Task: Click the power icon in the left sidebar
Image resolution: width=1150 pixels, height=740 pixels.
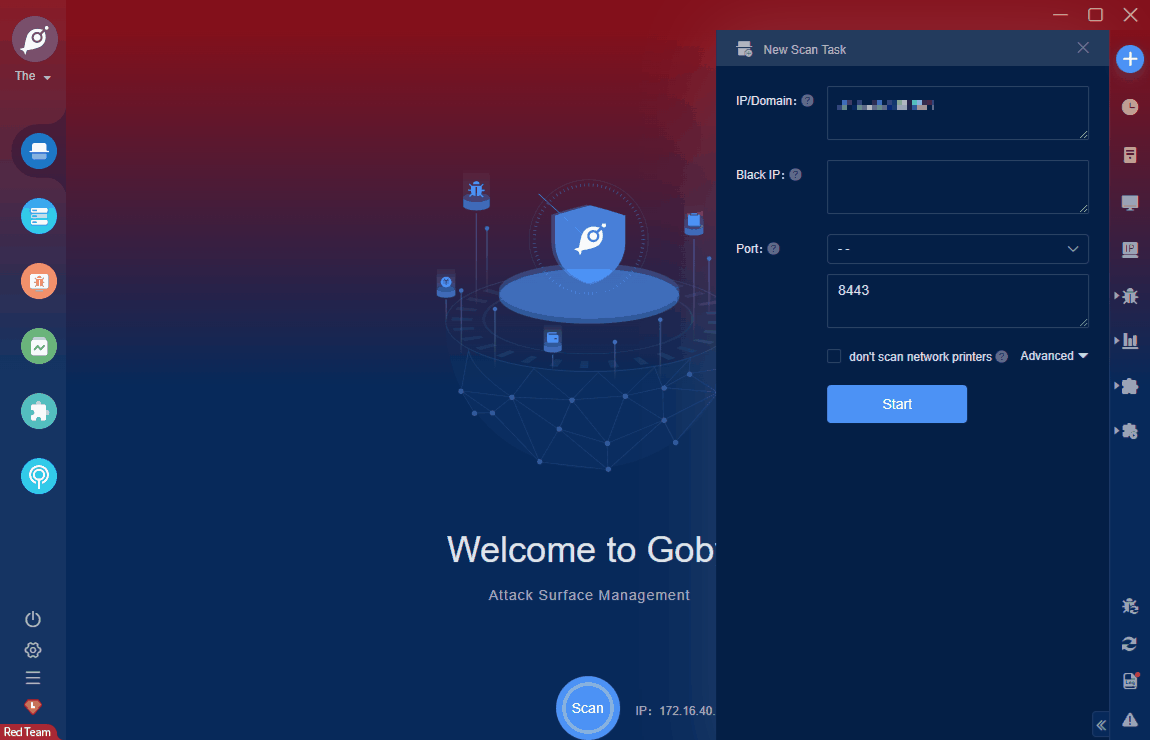Action: tap(33, 619)
